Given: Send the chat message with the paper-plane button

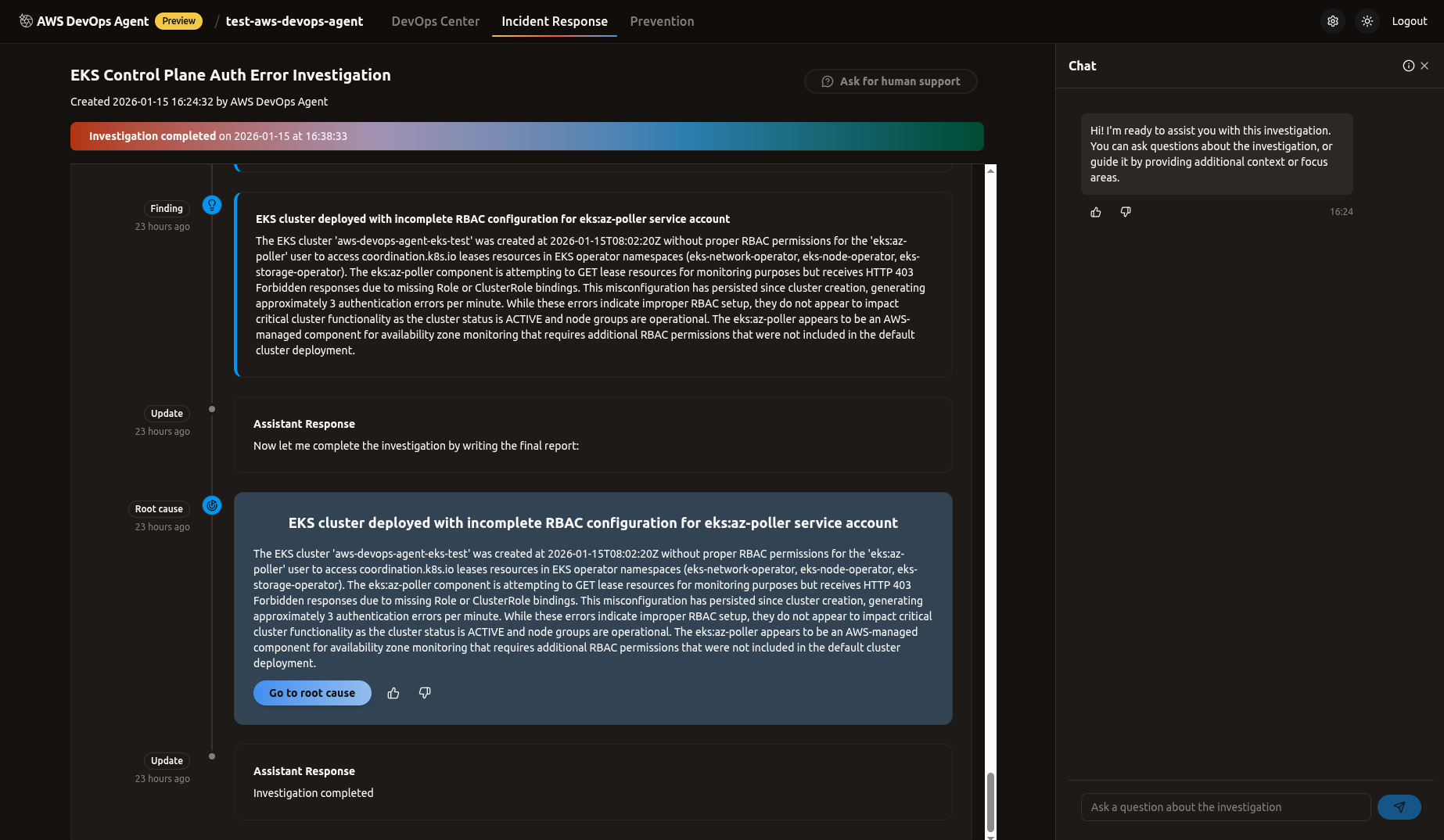Looking at the screenshot, I should click(x=1399, y=807).
